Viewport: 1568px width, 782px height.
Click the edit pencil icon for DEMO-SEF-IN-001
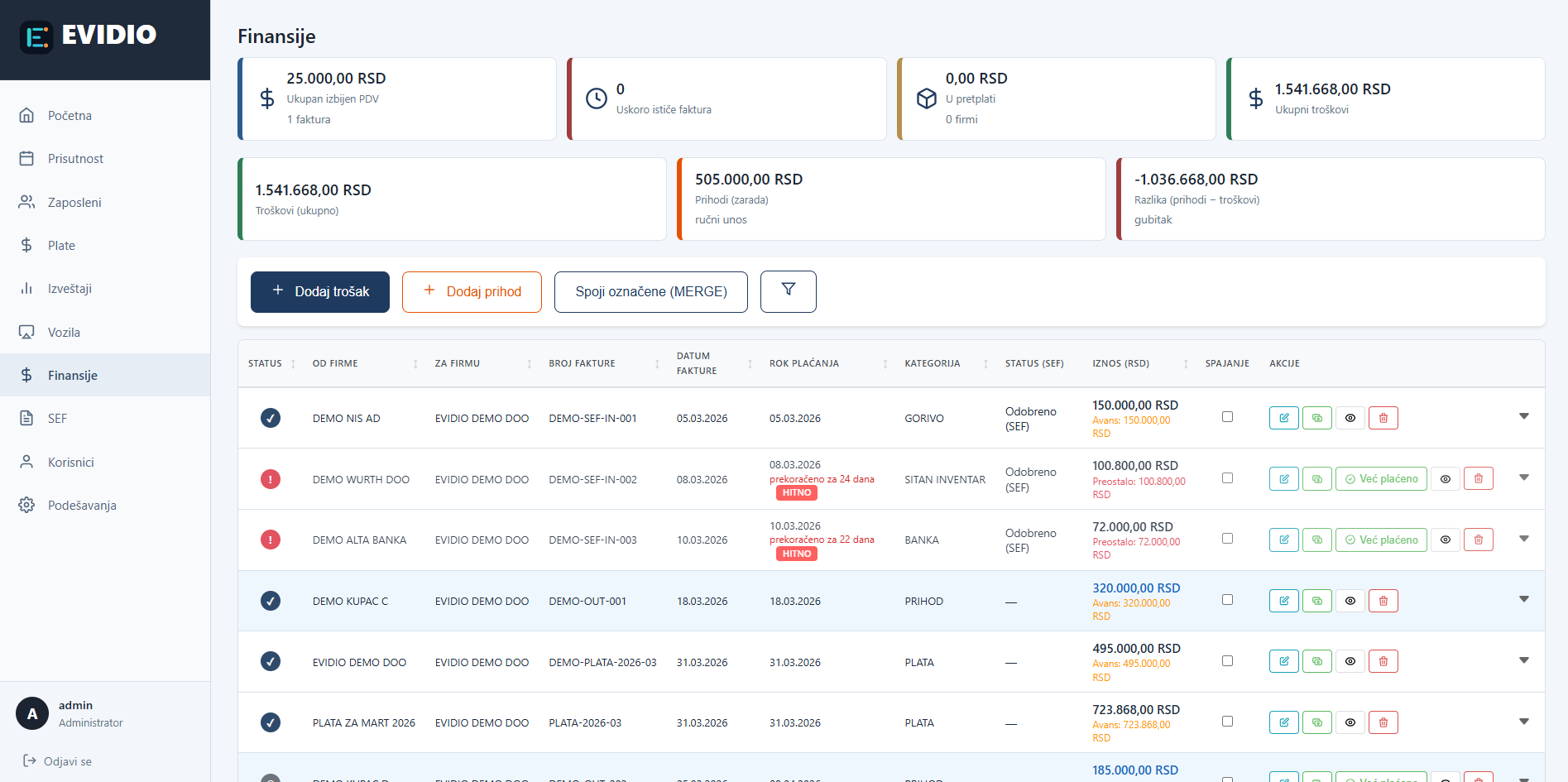(x=1283, y=418)
